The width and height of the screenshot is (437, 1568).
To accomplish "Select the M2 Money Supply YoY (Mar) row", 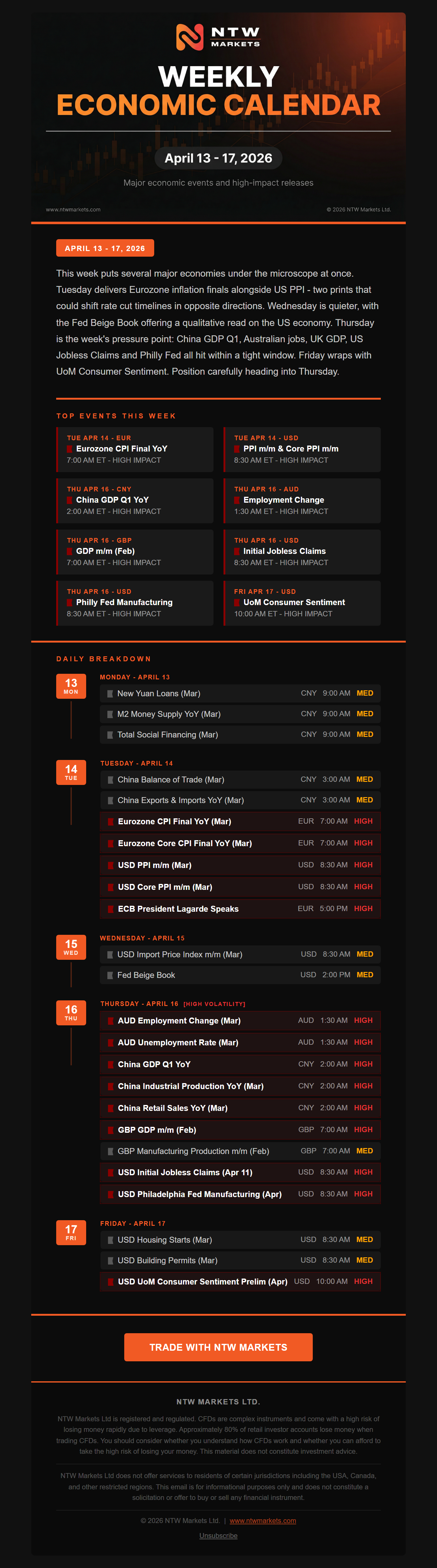I will coord(240,714).
